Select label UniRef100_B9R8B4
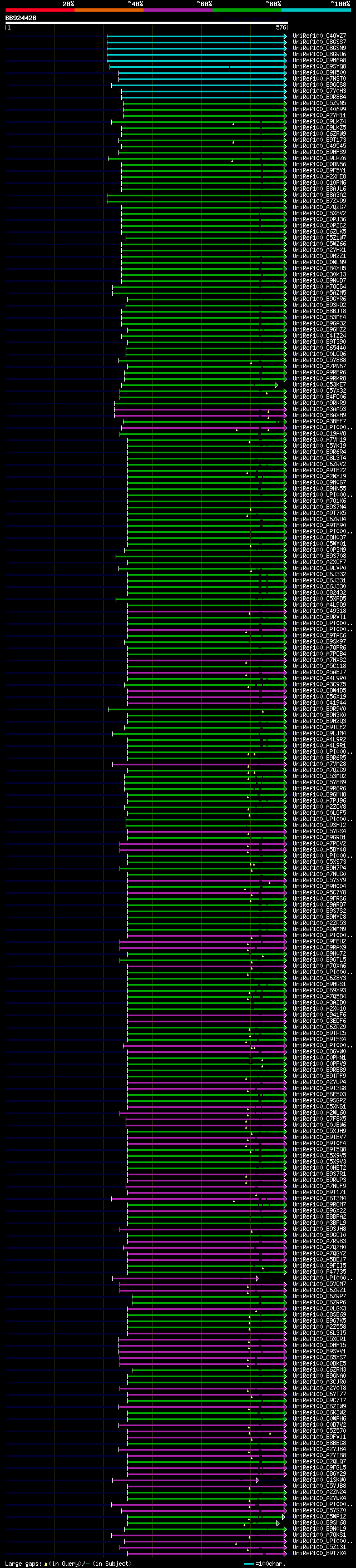356x1568 pixels. (319, 97)
